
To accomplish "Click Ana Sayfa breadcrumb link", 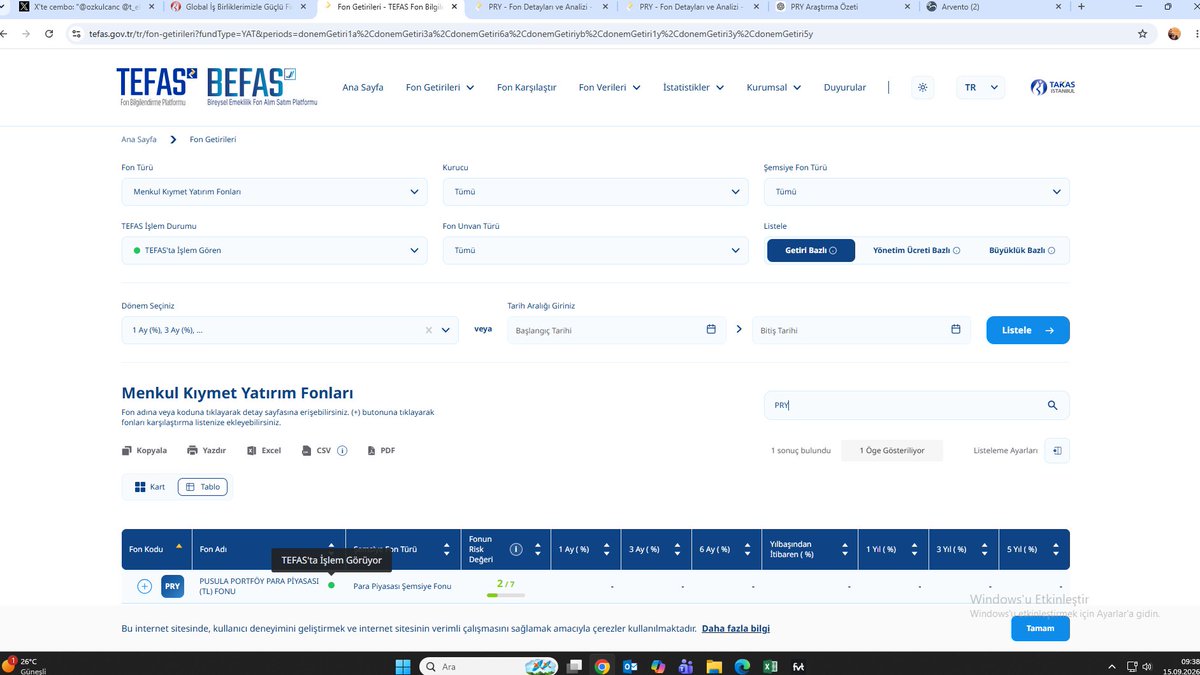I will click(139, 139).
